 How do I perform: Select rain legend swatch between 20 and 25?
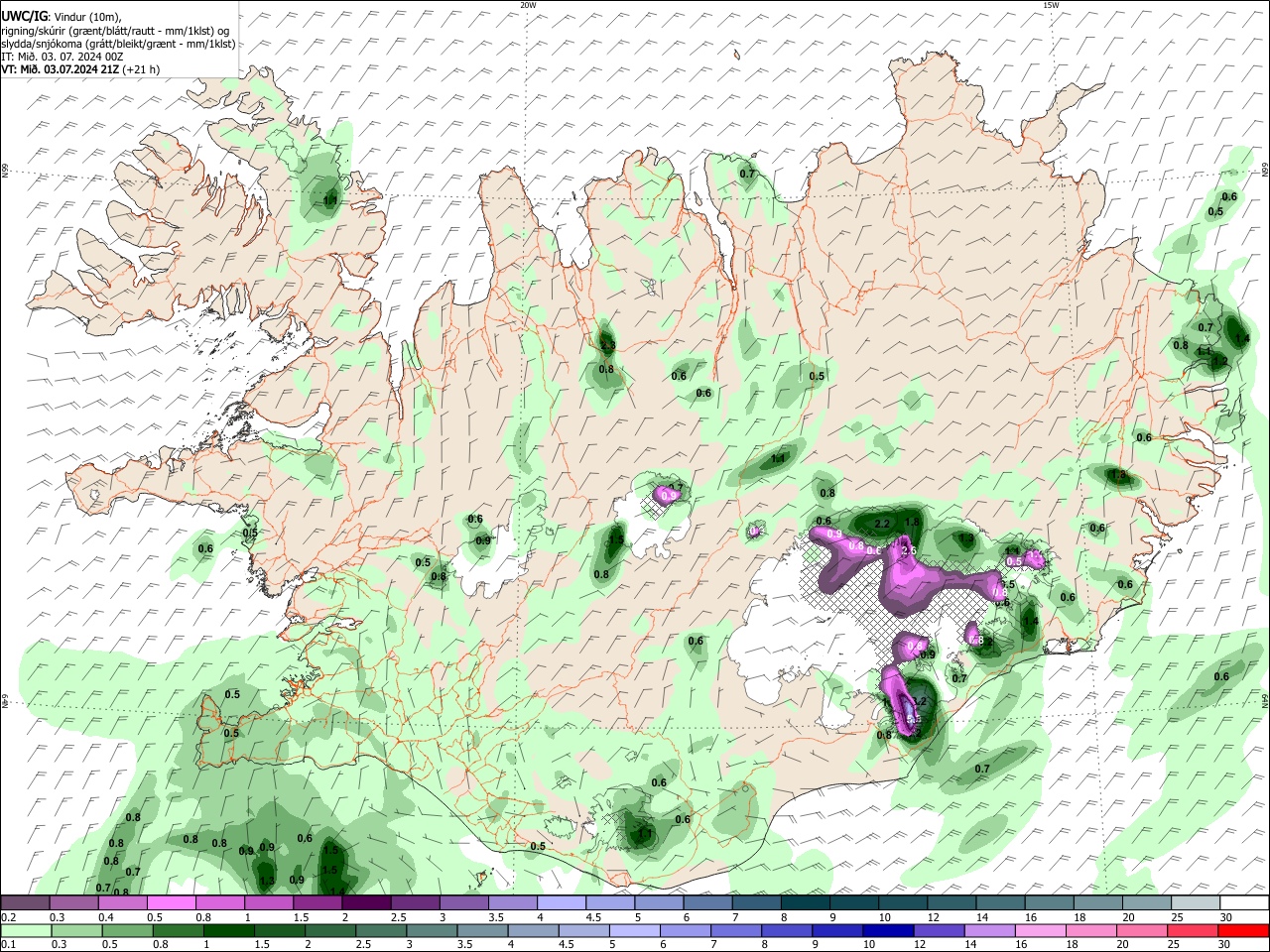pos(1141,930)
